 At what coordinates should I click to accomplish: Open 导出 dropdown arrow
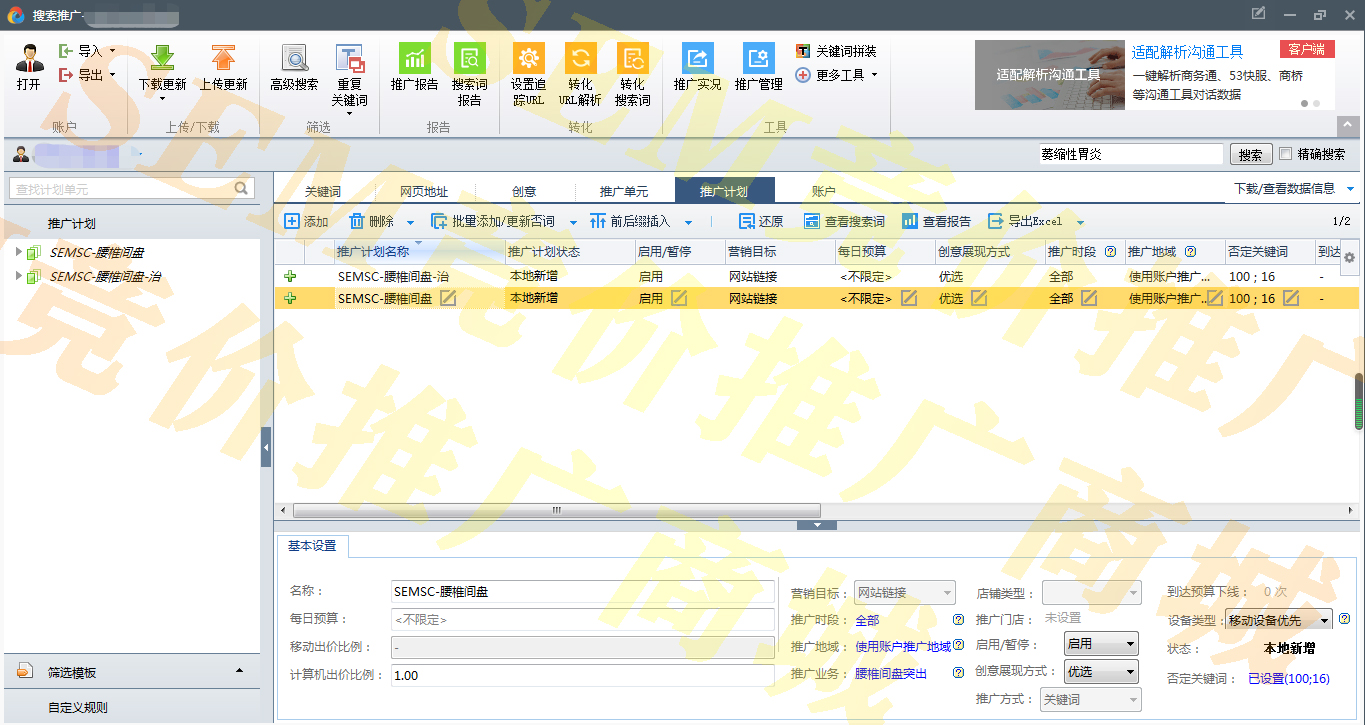(112, 75)
